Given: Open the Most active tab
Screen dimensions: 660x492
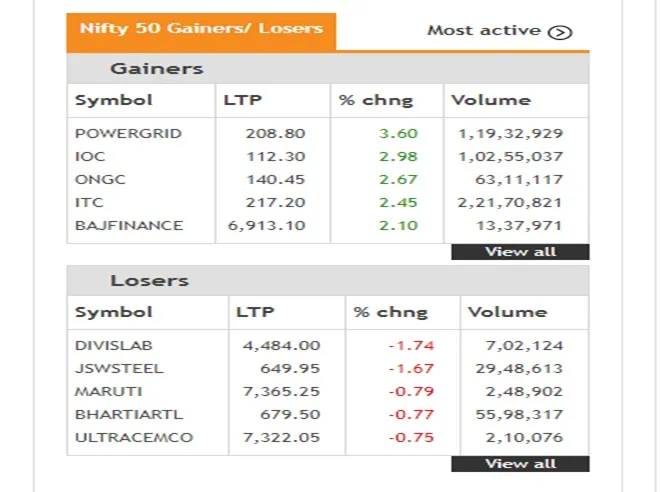Looking at the screenshot, I should point(485,30).
